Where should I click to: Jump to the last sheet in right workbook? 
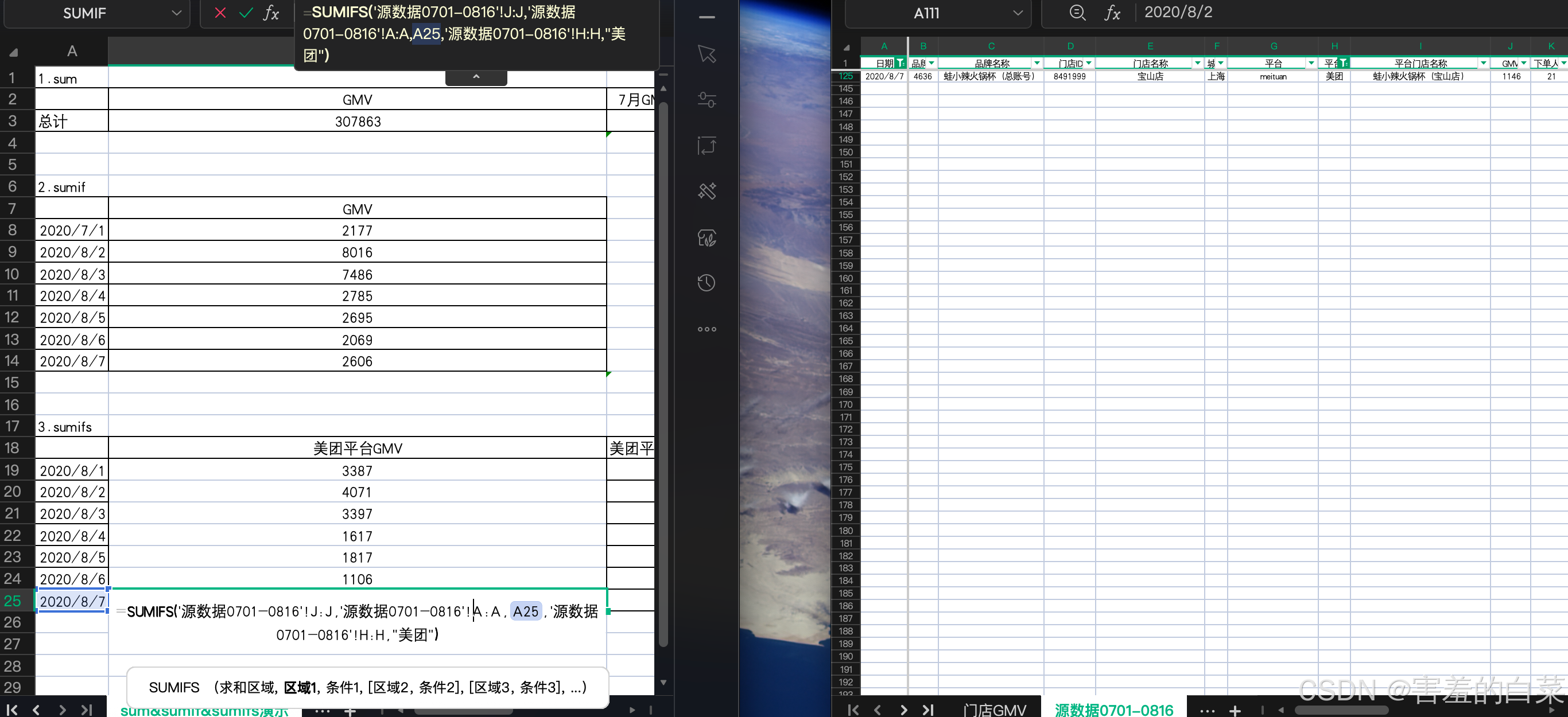[928, 710]
